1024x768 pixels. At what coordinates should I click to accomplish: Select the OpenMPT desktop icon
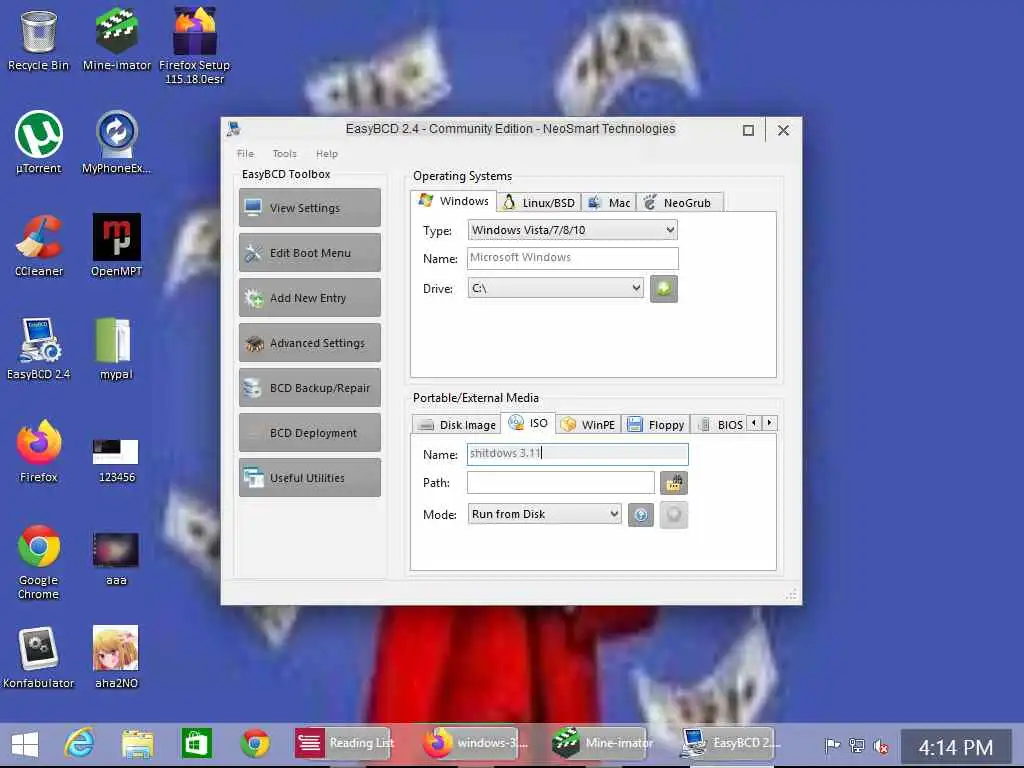coord(116,246)
